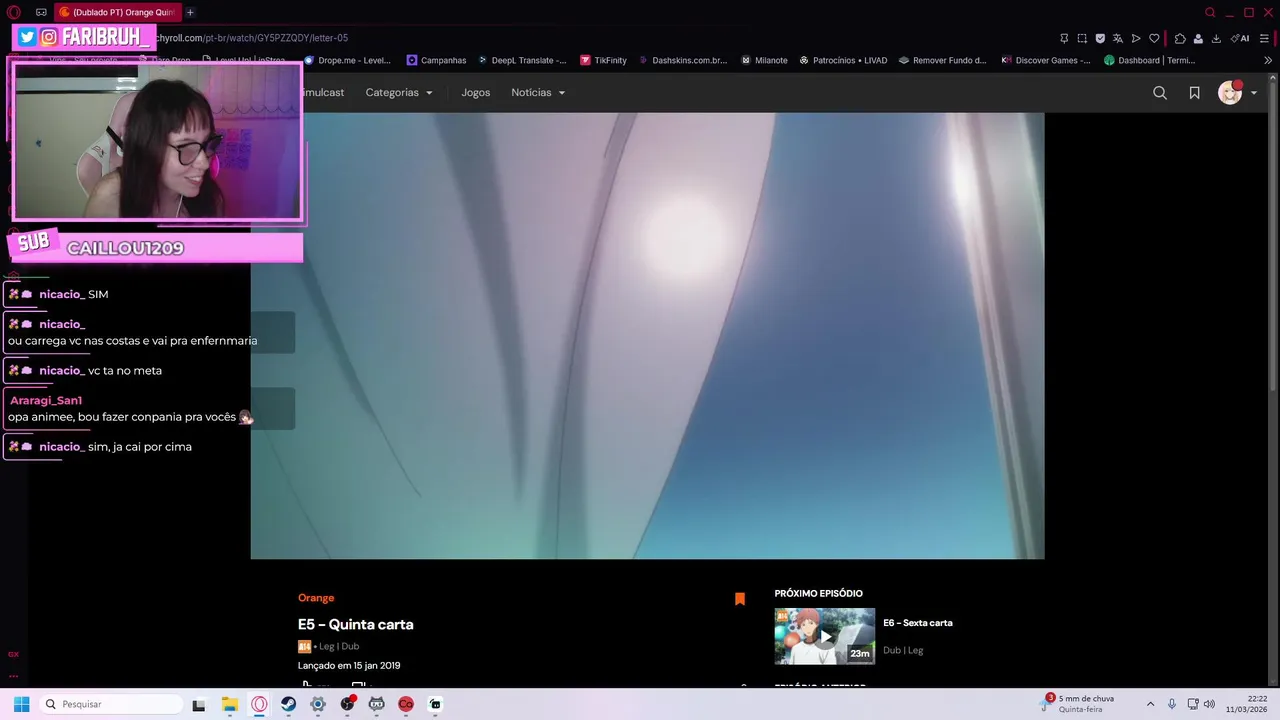Open the cat-with-glasses taskbar app
Image resolution: width=1280 pixels, height=720 pixels.
tap(376, 704)
